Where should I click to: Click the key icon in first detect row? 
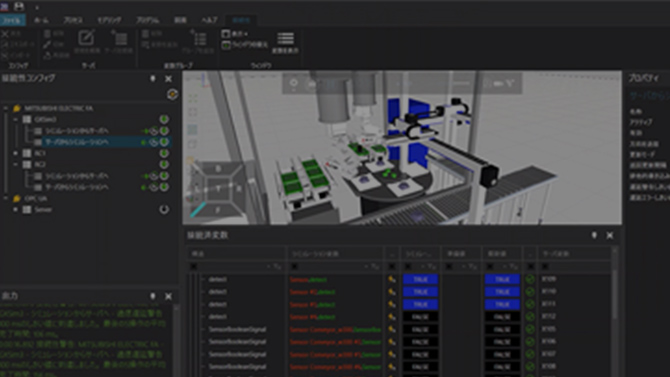click(391, 279)
